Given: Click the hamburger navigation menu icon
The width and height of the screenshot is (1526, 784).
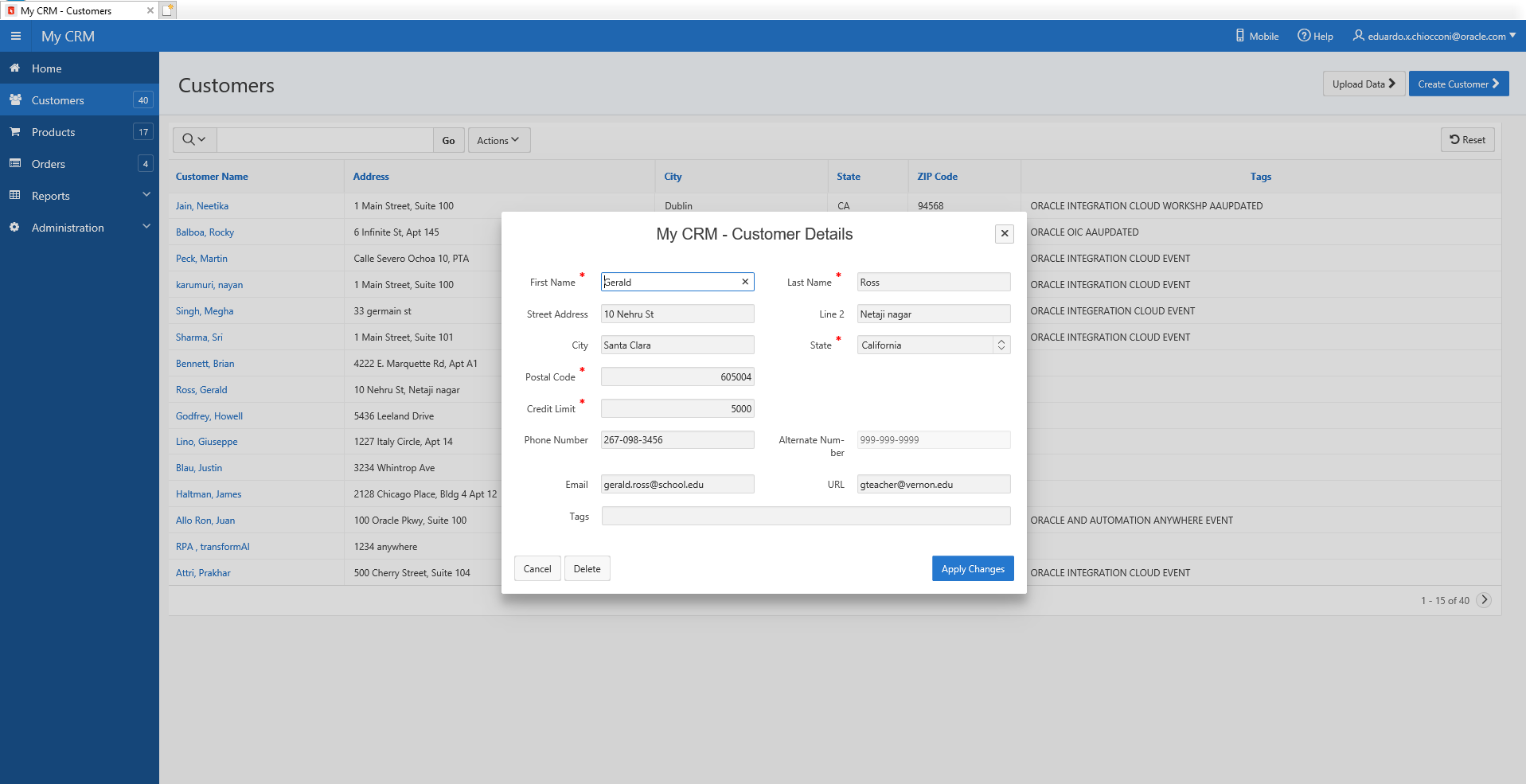Looking at the screenshot, I should [x=15, y=37].
